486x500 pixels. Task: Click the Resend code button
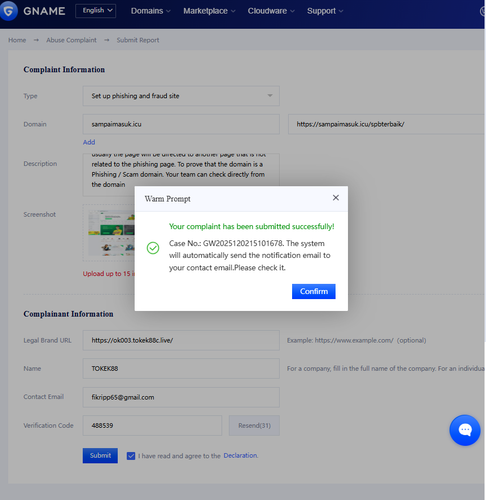(x=254, y=426)
